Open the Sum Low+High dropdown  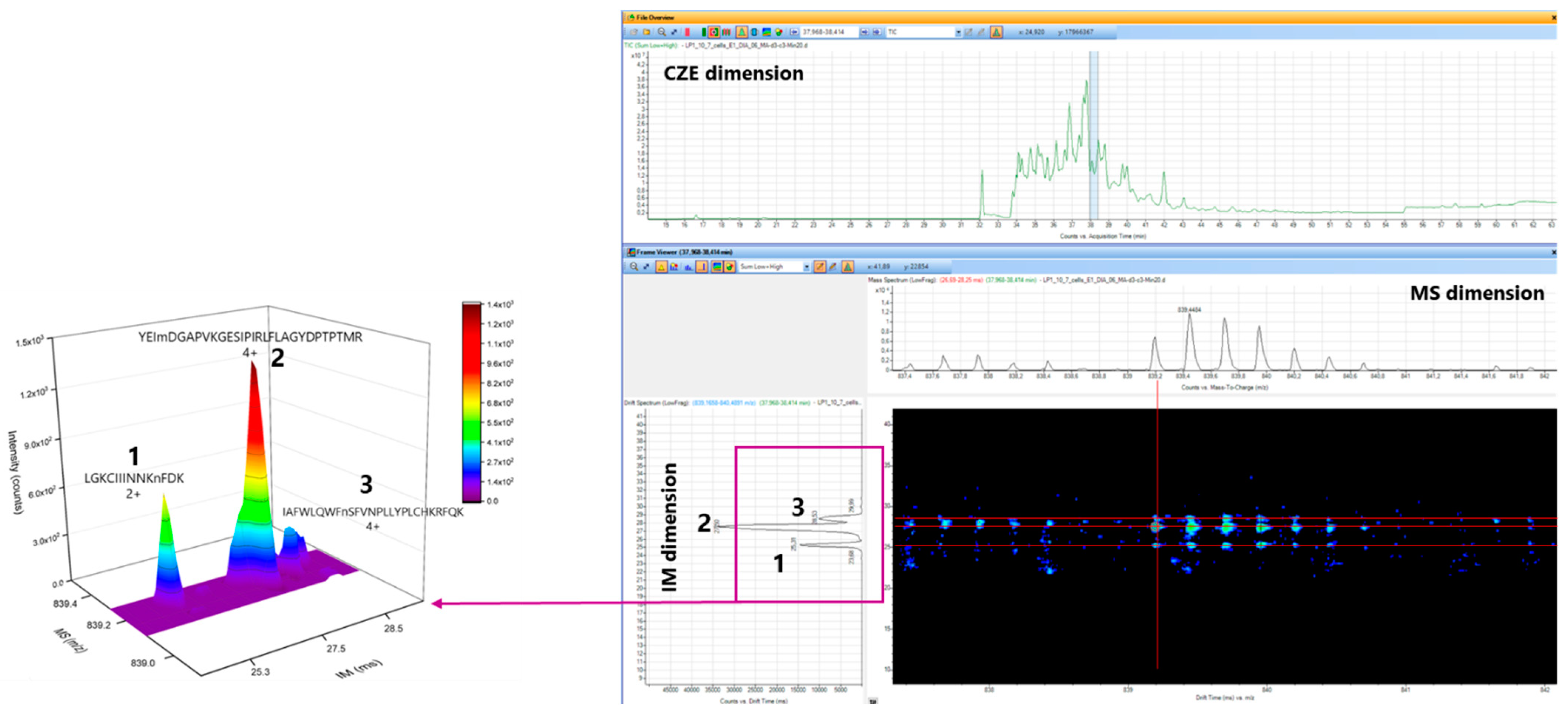(807, 267)
